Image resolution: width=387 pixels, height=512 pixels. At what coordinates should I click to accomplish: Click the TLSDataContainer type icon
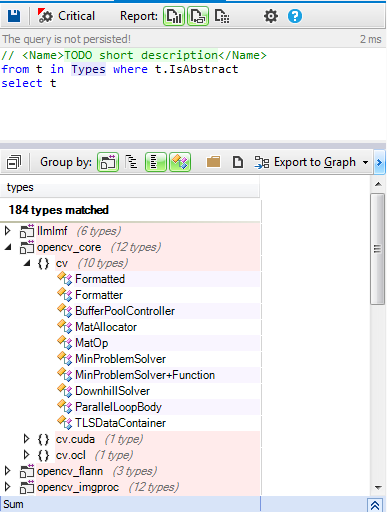click(x=65, y=423)
